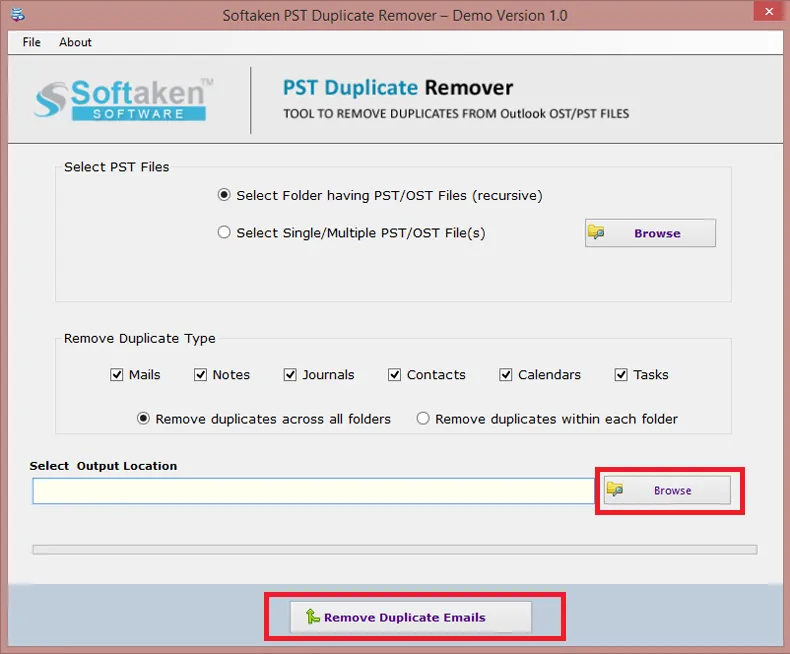The image size is (790, 654).
Task: Click the Select Output Location label
Action: click(x=103, y=466)
